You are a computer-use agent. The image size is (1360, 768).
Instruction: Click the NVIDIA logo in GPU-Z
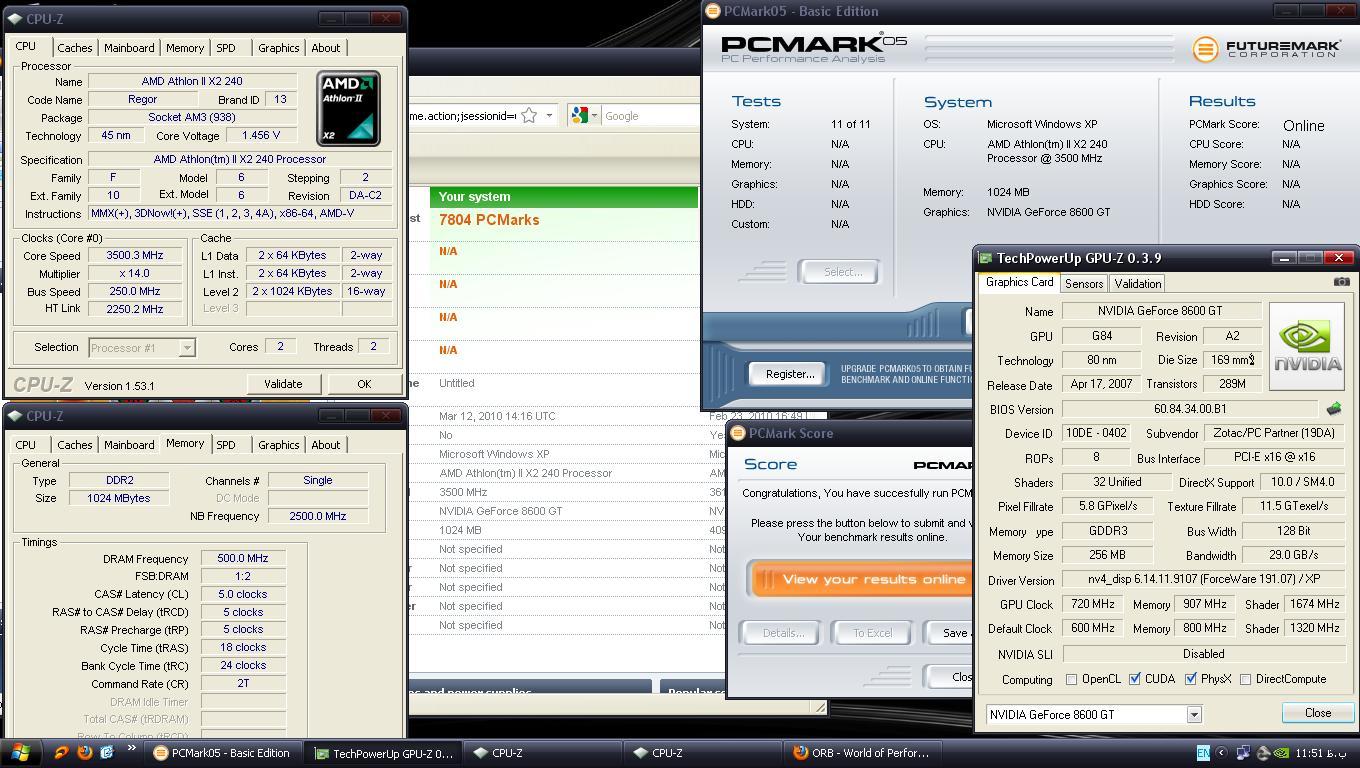pyautogui.click(x=1306, y=347)
